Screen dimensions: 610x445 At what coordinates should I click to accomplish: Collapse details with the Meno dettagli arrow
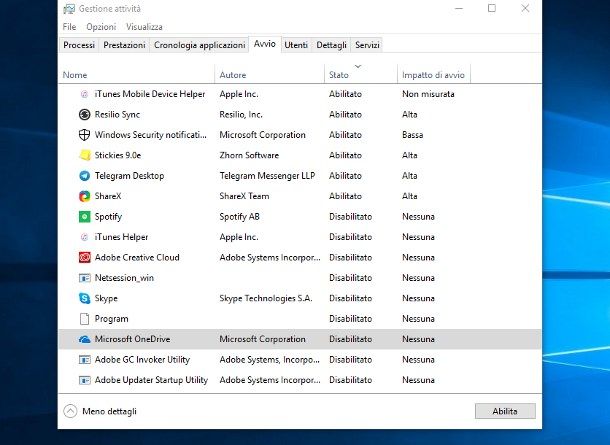tap(70, 411)
